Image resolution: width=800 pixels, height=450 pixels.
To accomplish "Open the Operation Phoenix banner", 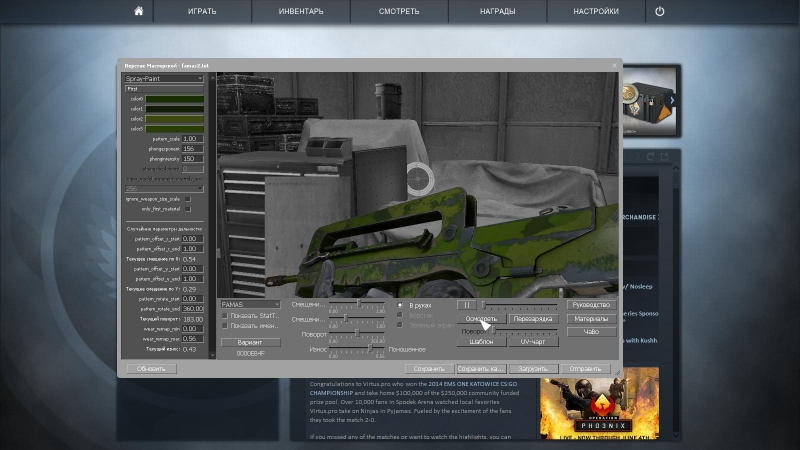I will [x=599, y=403].
